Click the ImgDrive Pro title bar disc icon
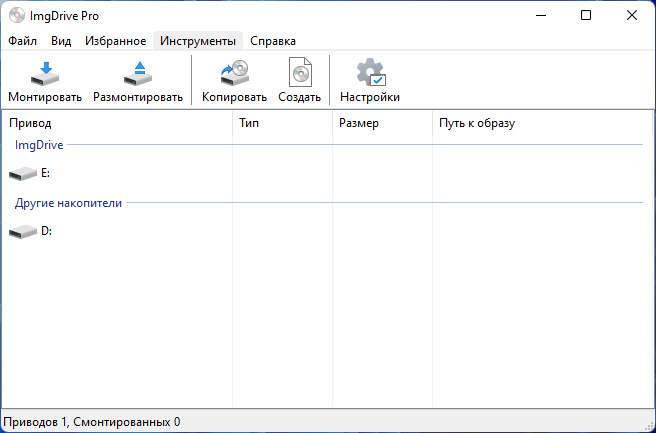 tap(17, 15)
